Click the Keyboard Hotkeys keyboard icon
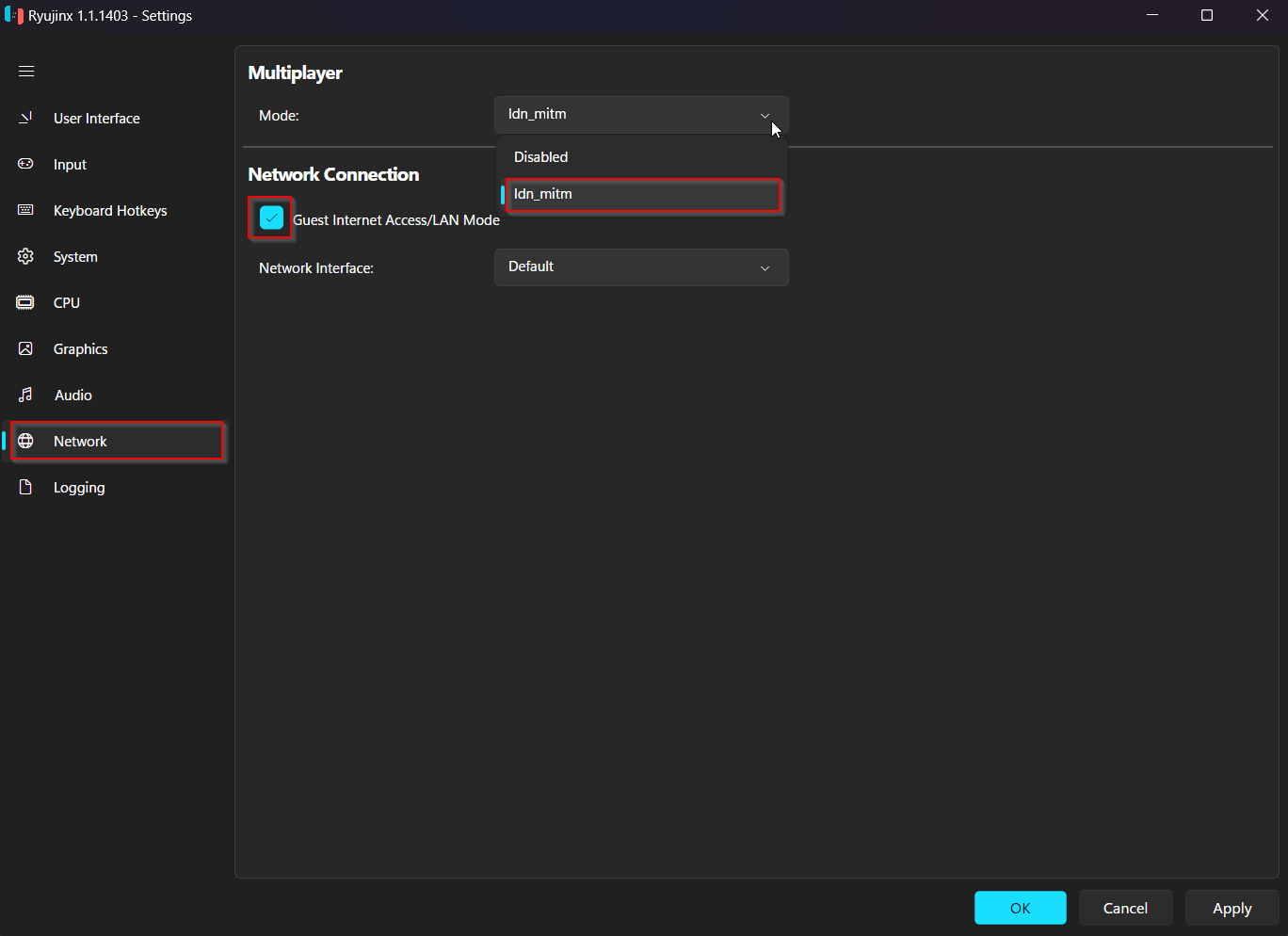This screenshot has height=936, width=1288. pyautogui.click(x=25, y=210)
